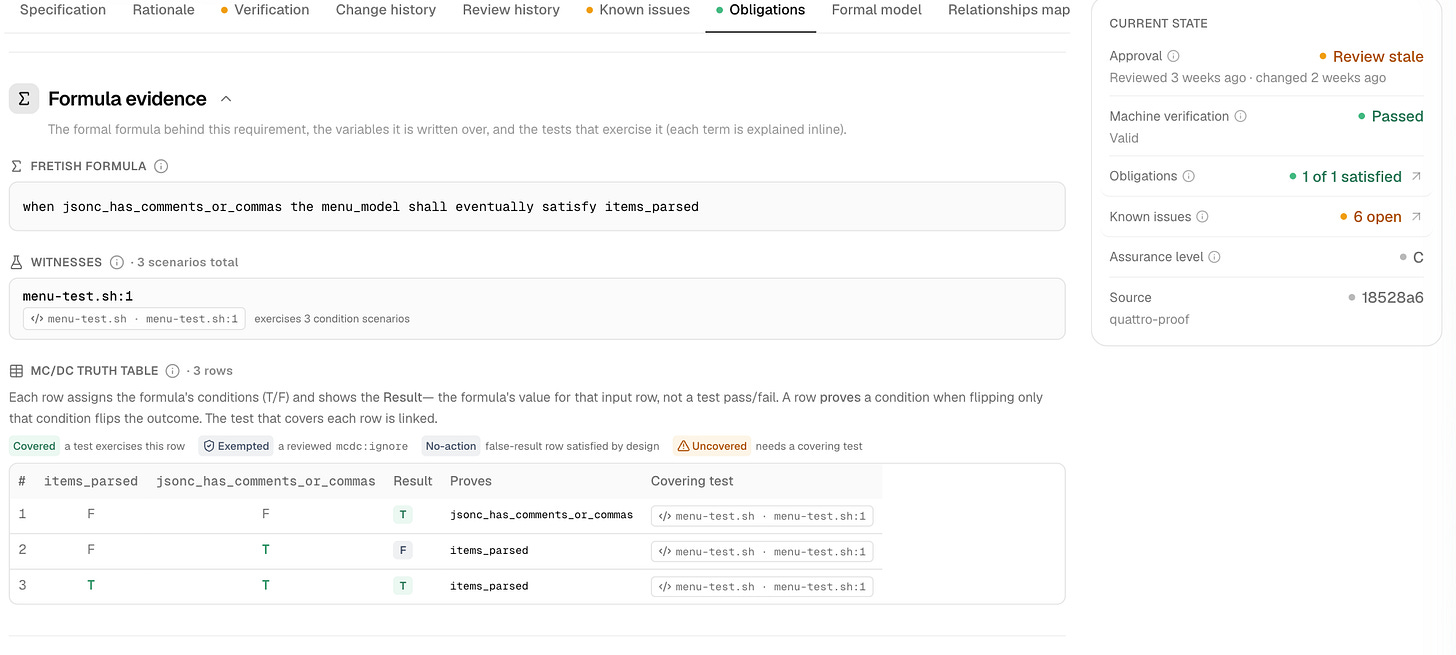Go to the Change history tab

click(x=386, y=10)
